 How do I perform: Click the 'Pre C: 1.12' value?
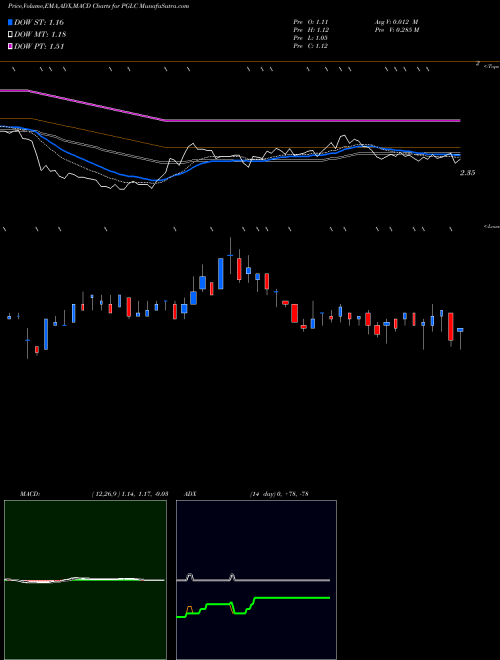pos(311,46)
